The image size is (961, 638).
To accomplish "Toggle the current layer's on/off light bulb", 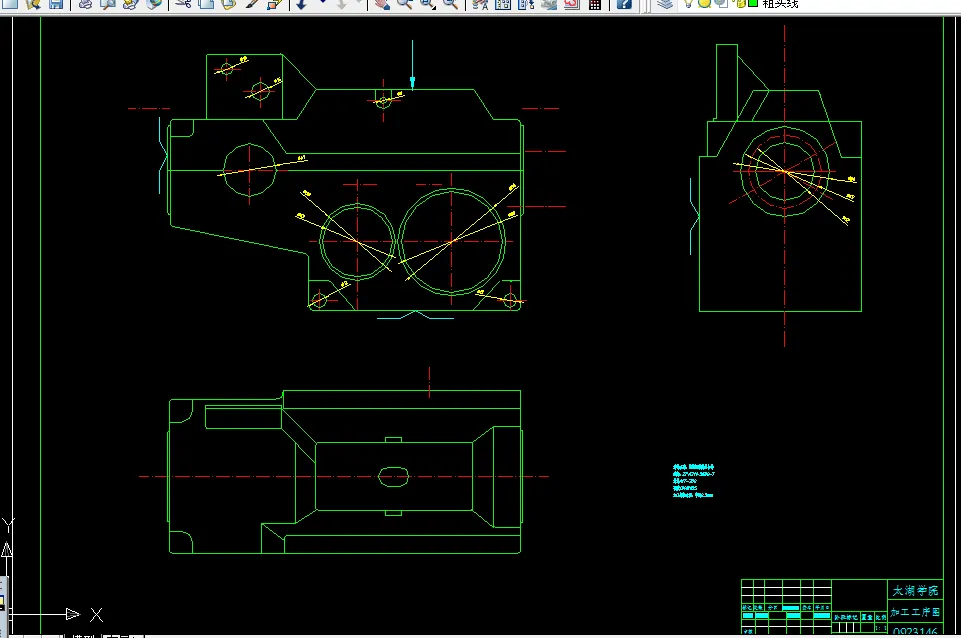I will tap(689, 3).
